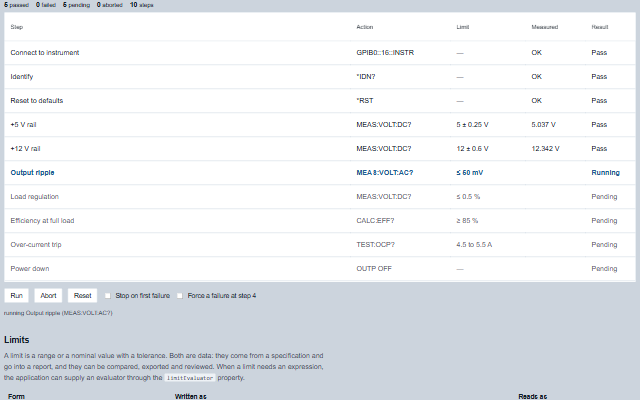Click the Abort button
The image size is (640, 400).
[x=48, y=296]
